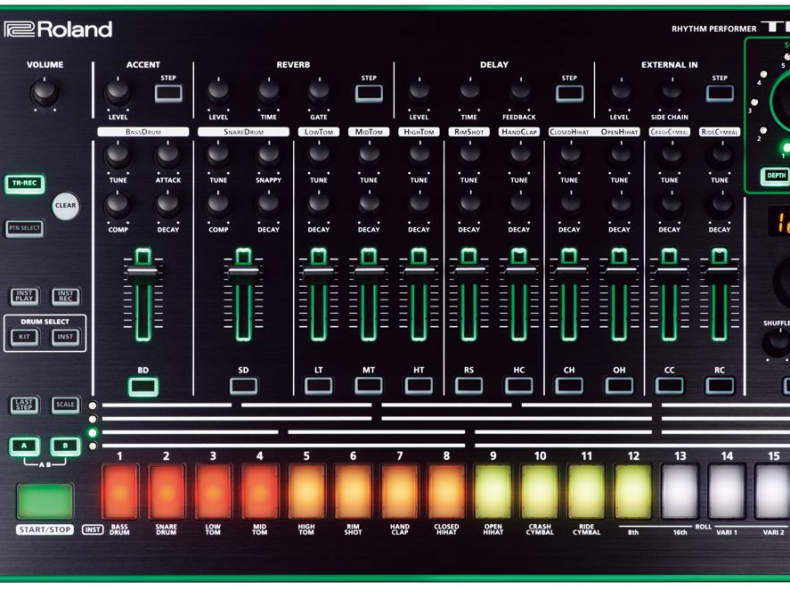Click the Mid Tom DECAY knob
Image resolution: width=790 pixels, height=590 pixels.
(x=369, y=205)
